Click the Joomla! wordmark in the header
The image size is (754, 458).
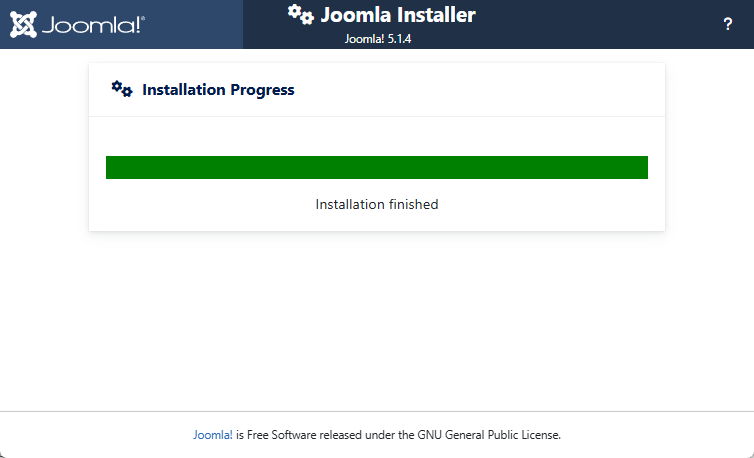[93, 25]
